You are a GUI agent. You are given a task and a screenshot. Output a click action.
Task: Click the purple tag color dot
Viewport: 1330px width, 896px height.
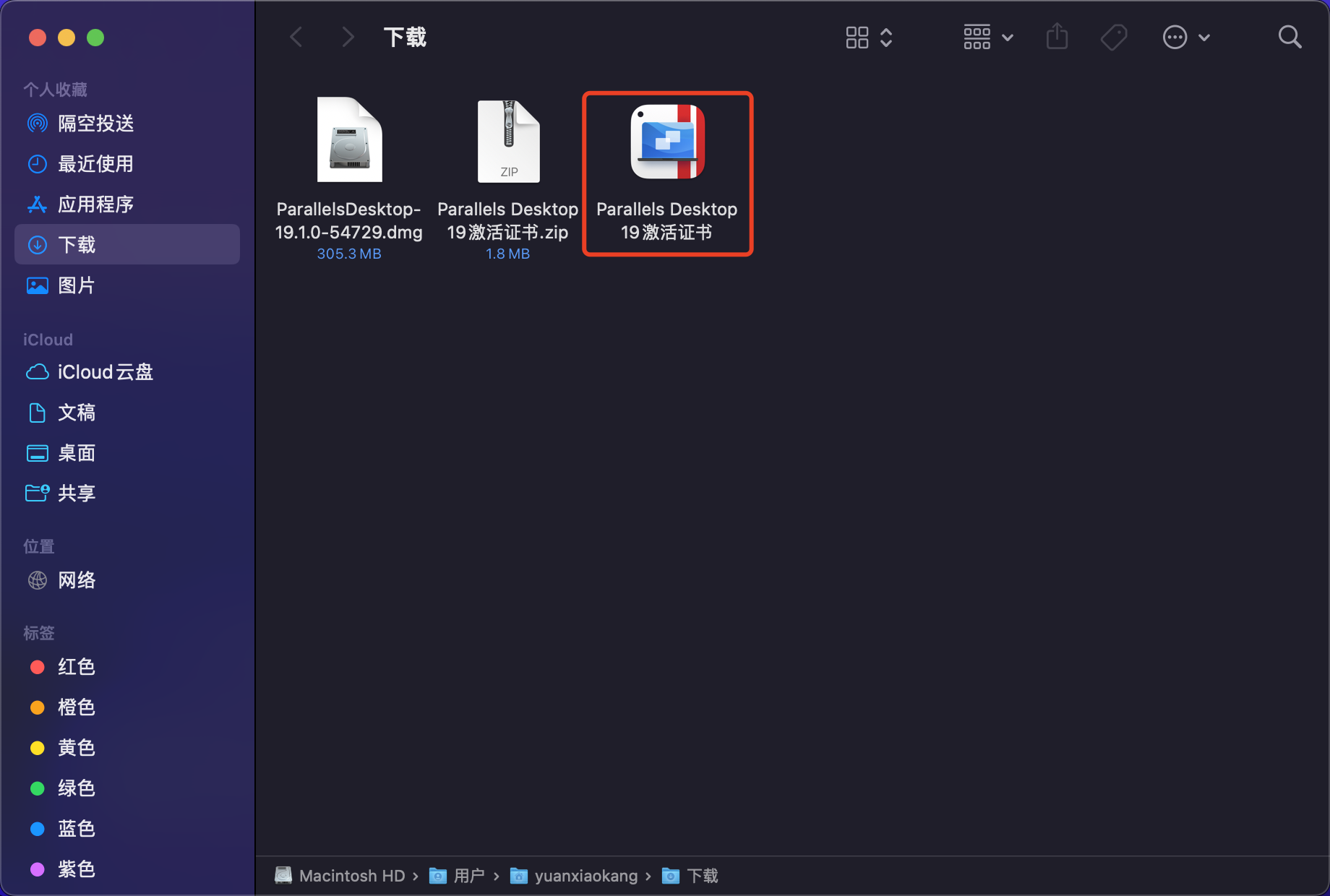click(x=38, y=869)
